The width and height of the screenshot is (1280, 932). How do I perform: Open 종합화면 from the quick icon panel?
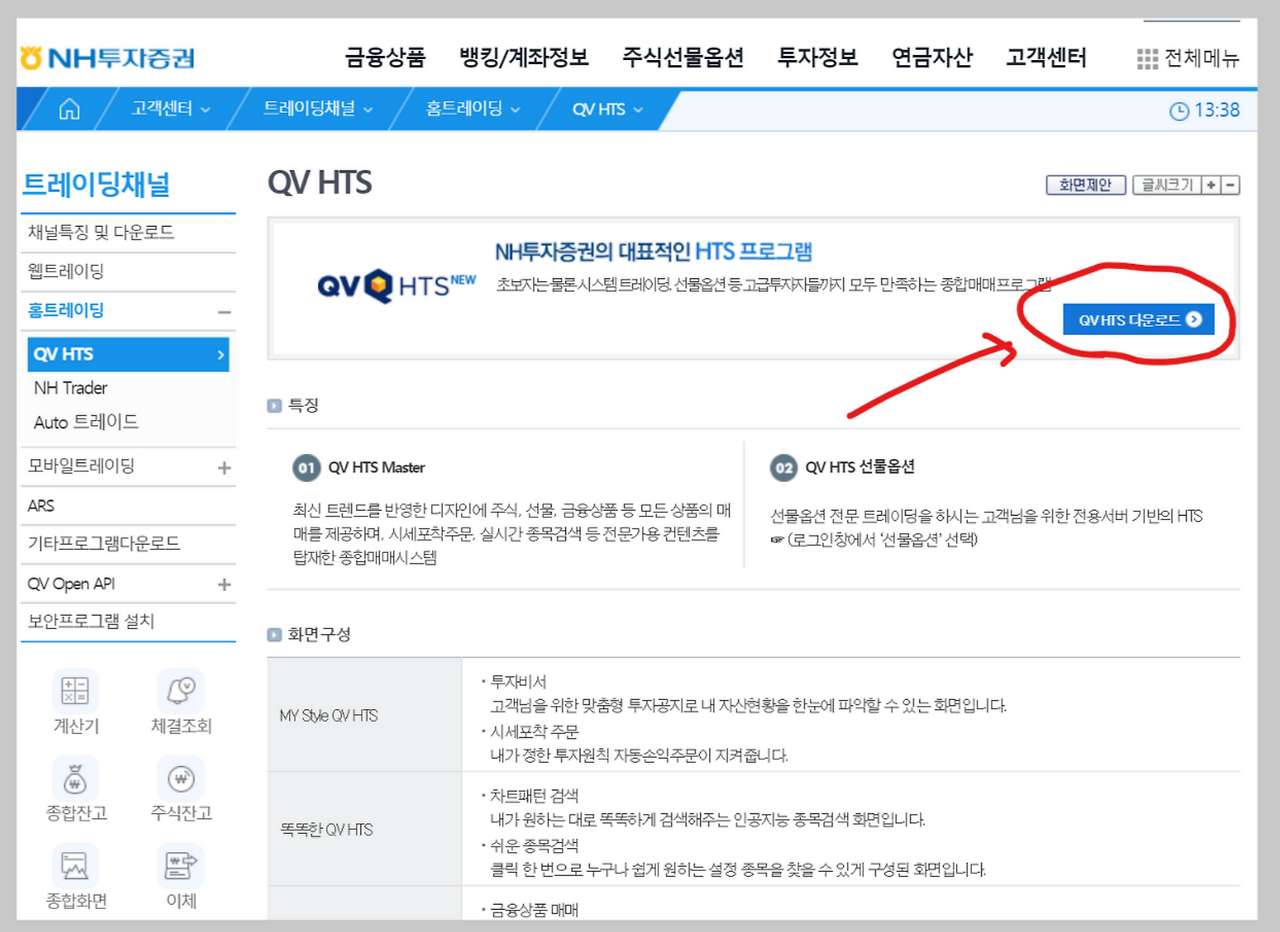click(76, 872)
